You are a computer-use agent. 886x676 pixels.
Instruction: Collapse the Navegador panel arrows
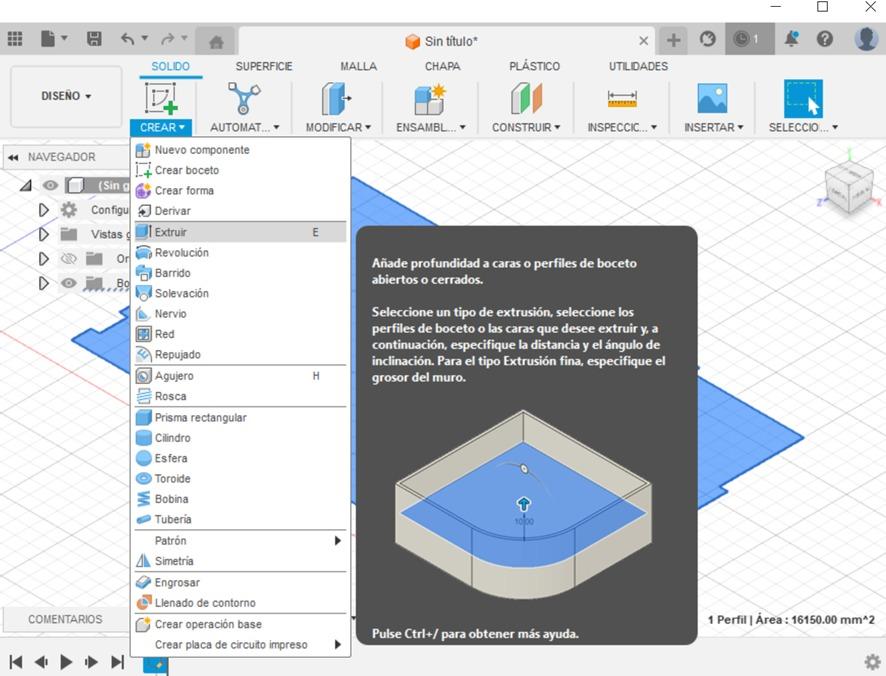coord(13,157)
